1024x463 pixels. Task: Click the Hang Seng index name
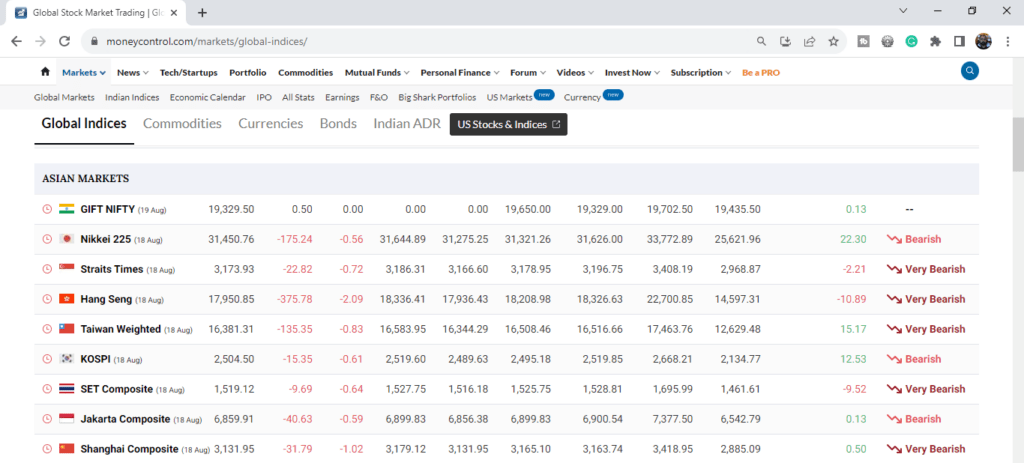click(x=106, y=299)
